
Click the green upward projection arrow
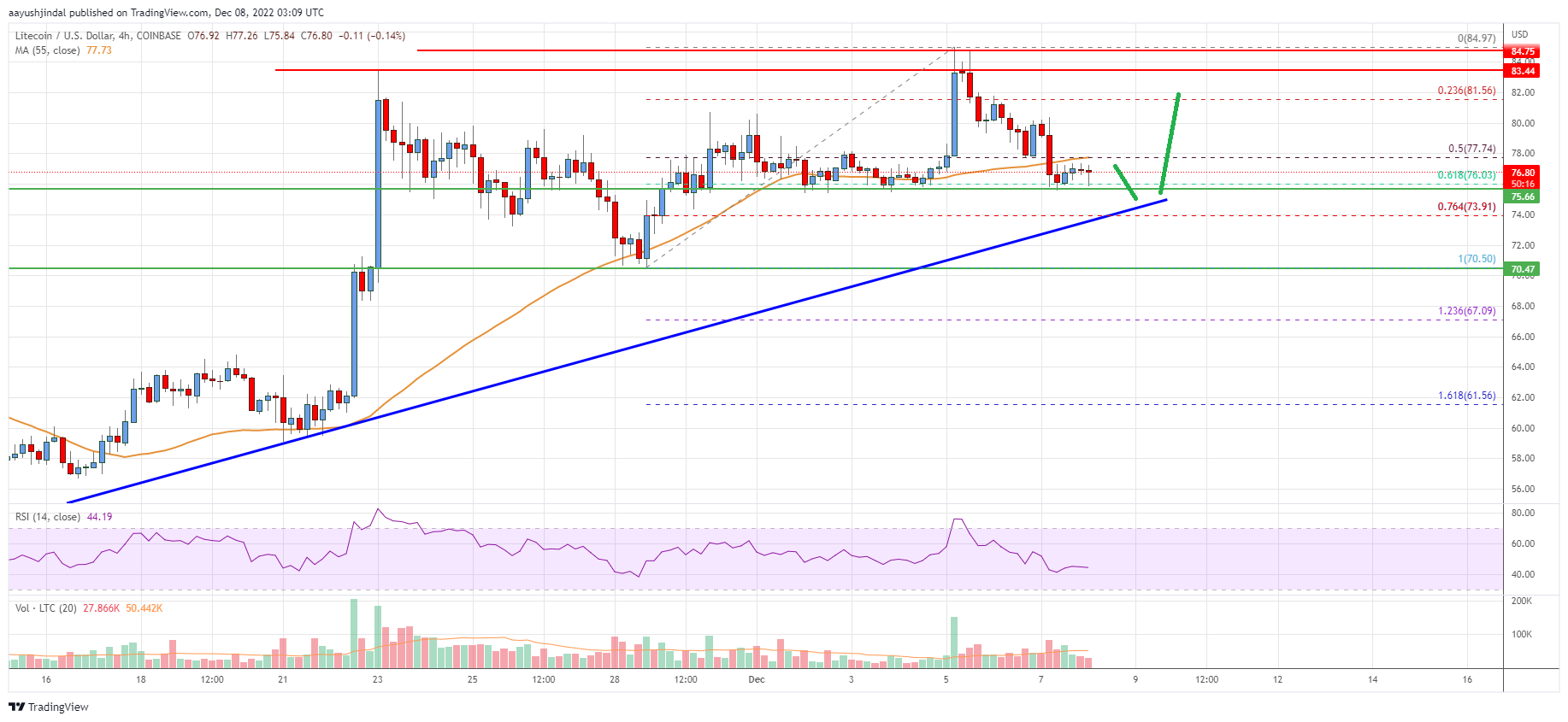[1170, 143]
